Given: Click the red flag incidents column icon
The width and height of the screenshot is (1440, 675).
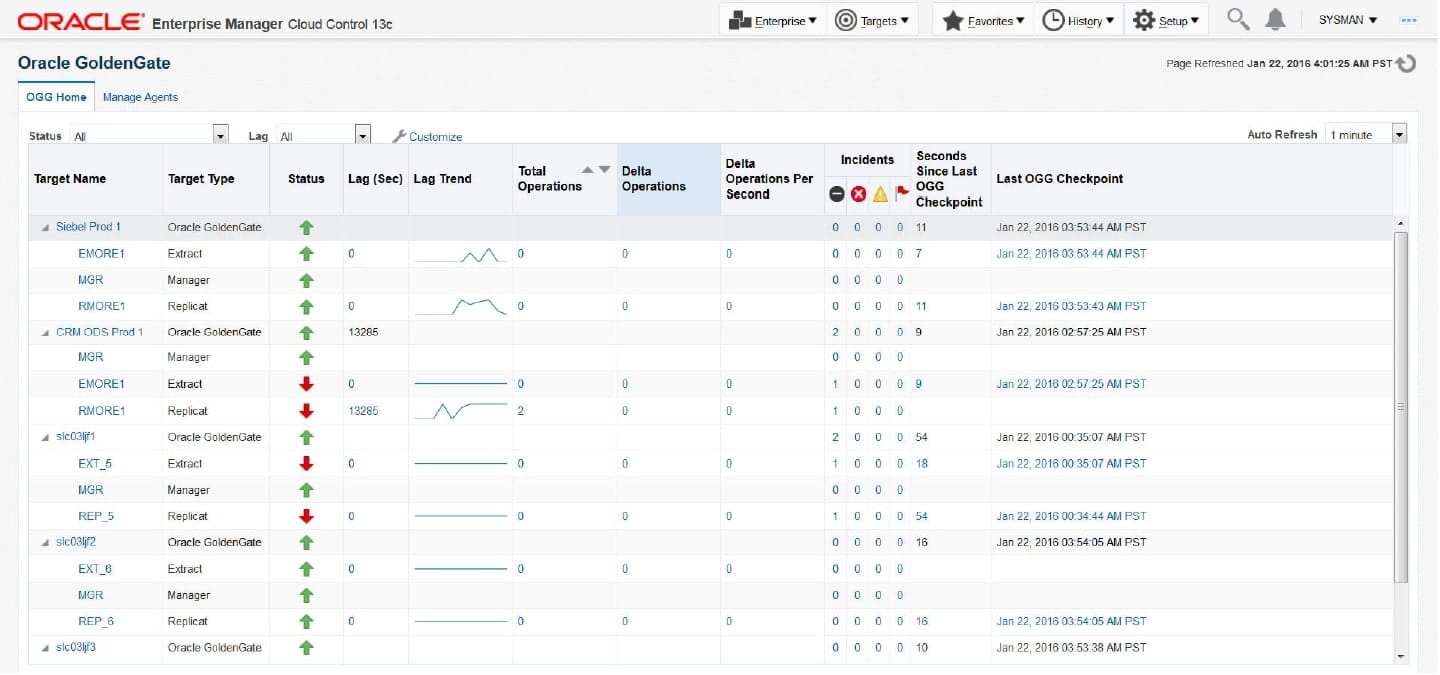Looking at the screenshot, I should pos(902,194).
